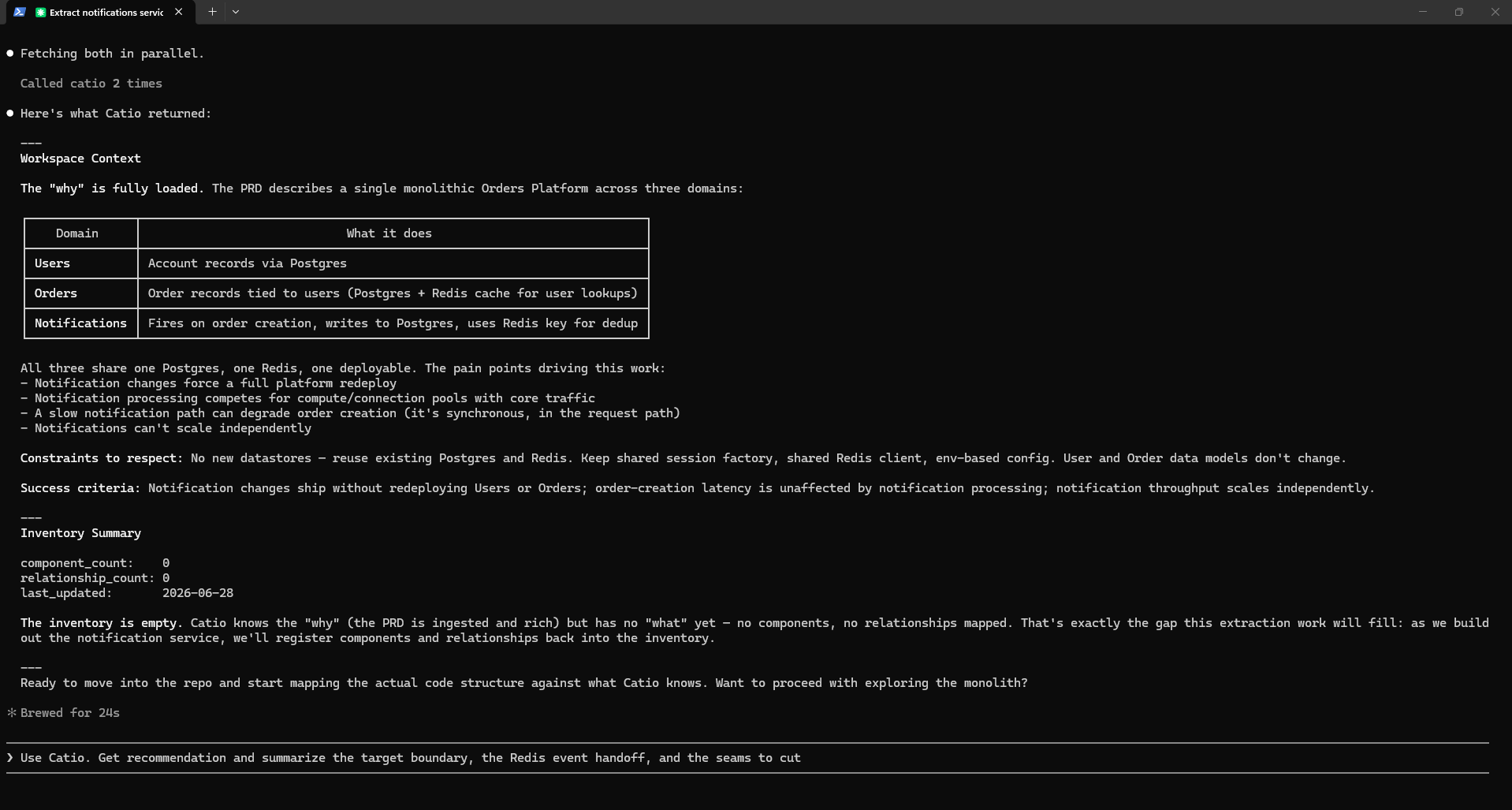
Task: Click 'Fetching both in parallel.' line
Action: coord(112,54)
